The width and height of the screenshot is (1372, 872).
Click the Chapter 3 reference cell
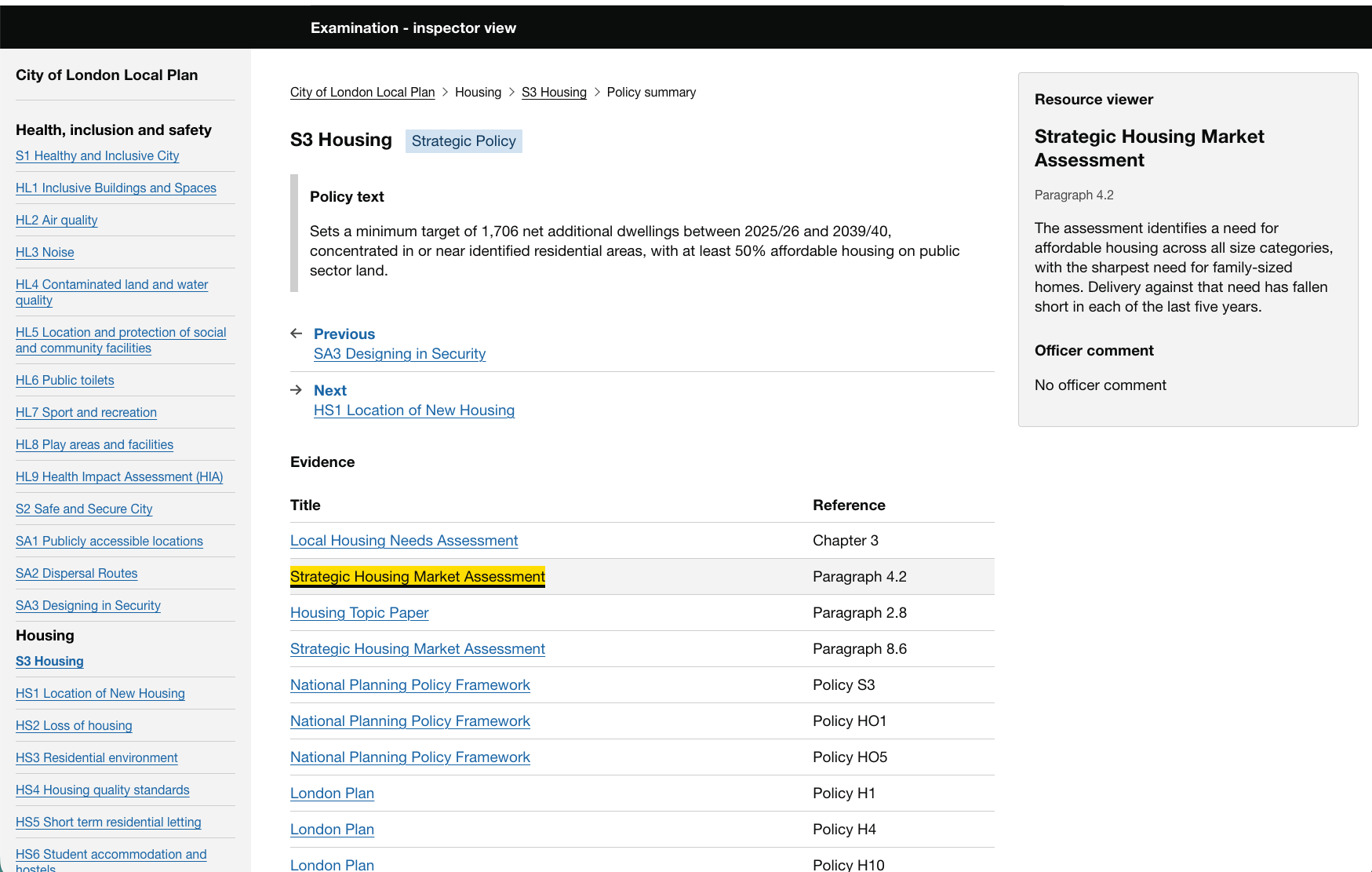tap(846, 541)
